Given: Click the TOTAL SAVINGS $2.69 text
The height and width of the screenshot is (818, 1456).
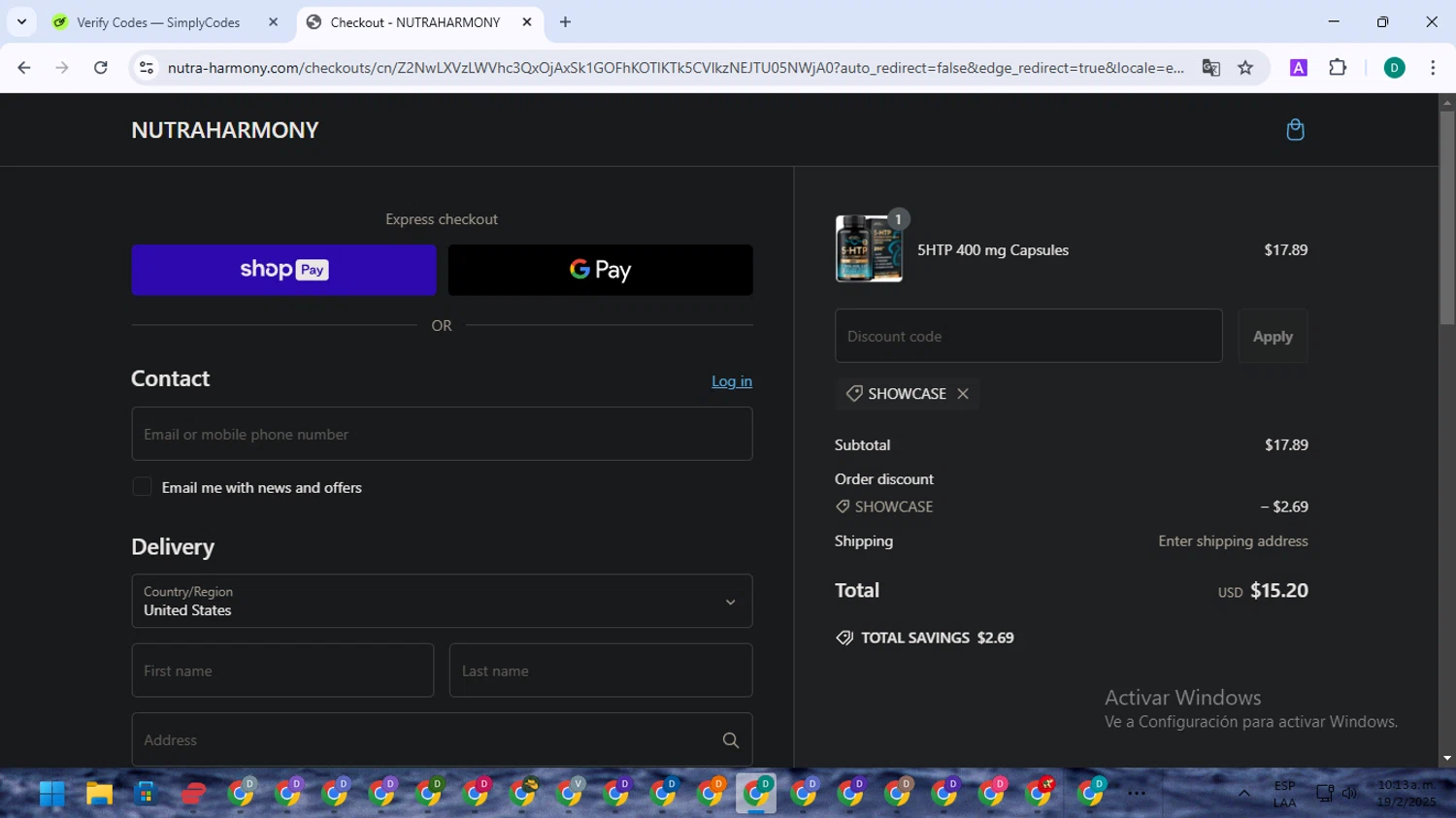Looking at the screenshot, I should [x=937, y=638].
